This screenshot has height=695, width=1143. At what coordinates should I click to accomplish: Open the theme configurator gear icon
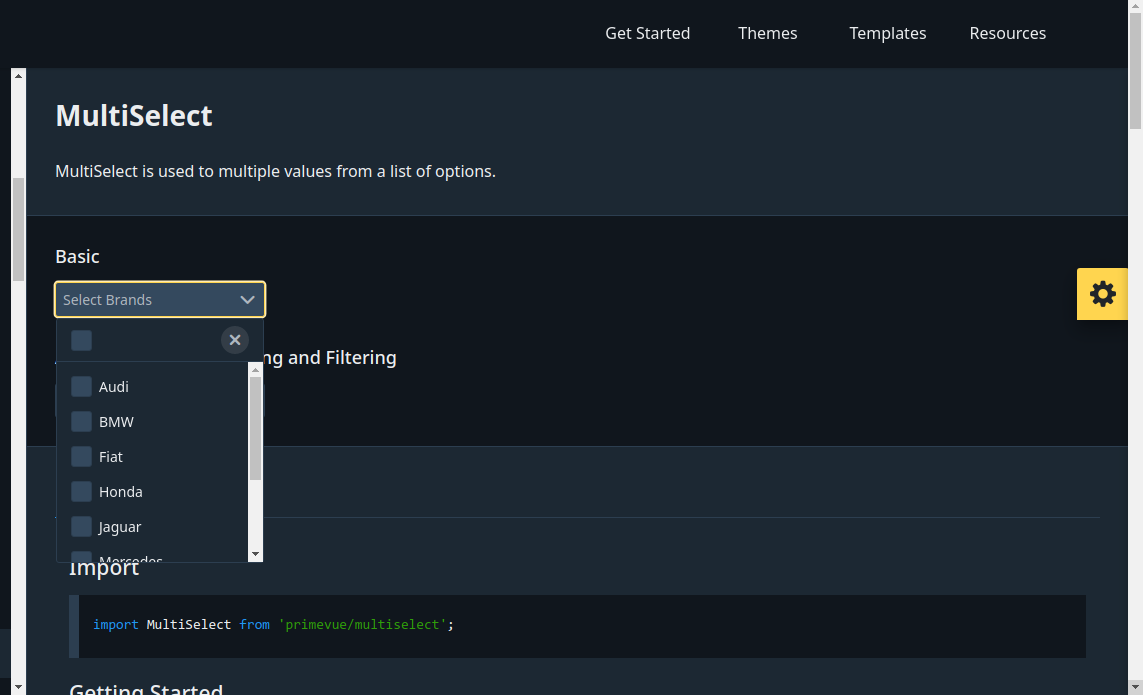click(x=1102, y=294)
